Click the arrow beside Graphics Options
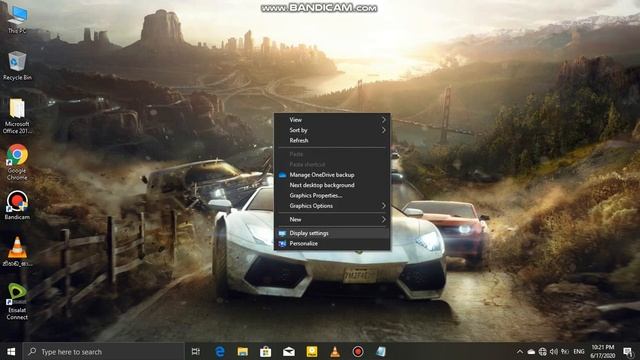 (x=384, y=206)
